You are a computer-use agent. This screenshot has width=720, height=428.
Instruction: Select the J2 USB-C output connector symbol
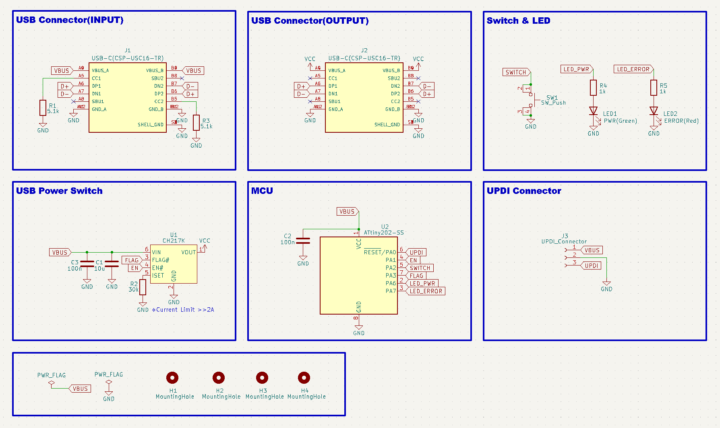click(364, 96)
